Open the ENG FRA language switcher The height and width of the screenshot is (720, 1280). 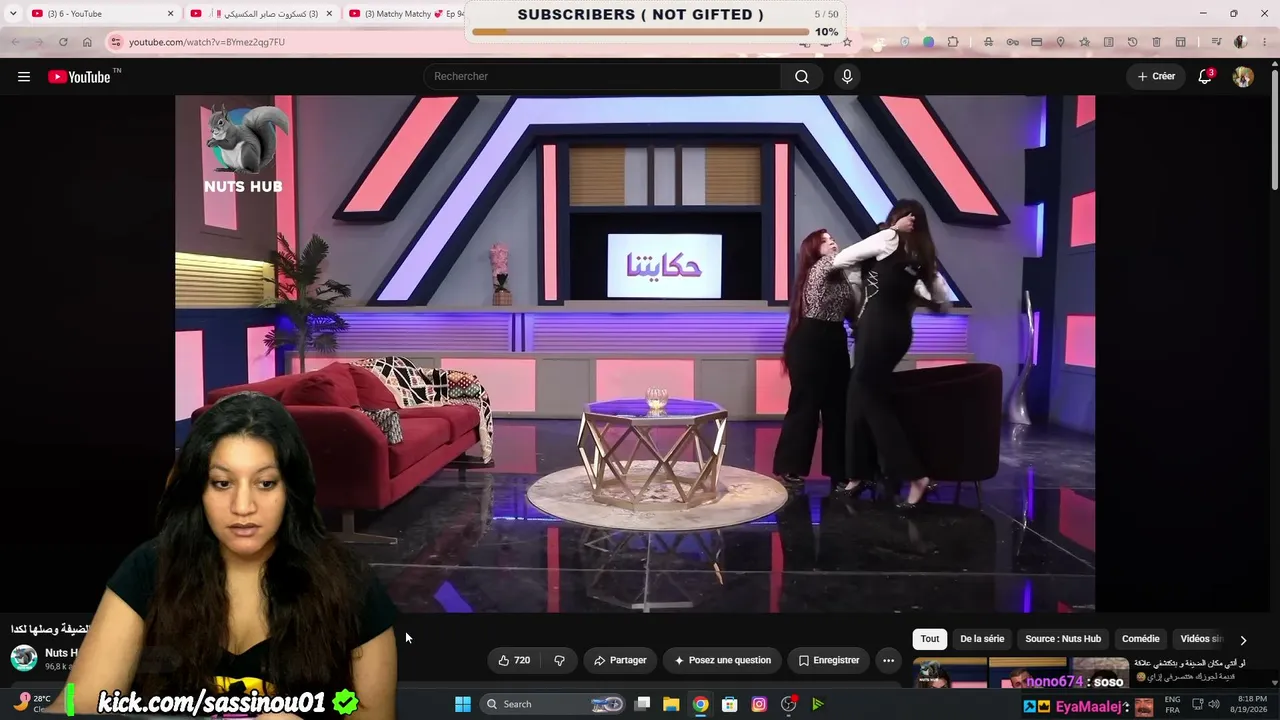click(x=1173, y=704)
